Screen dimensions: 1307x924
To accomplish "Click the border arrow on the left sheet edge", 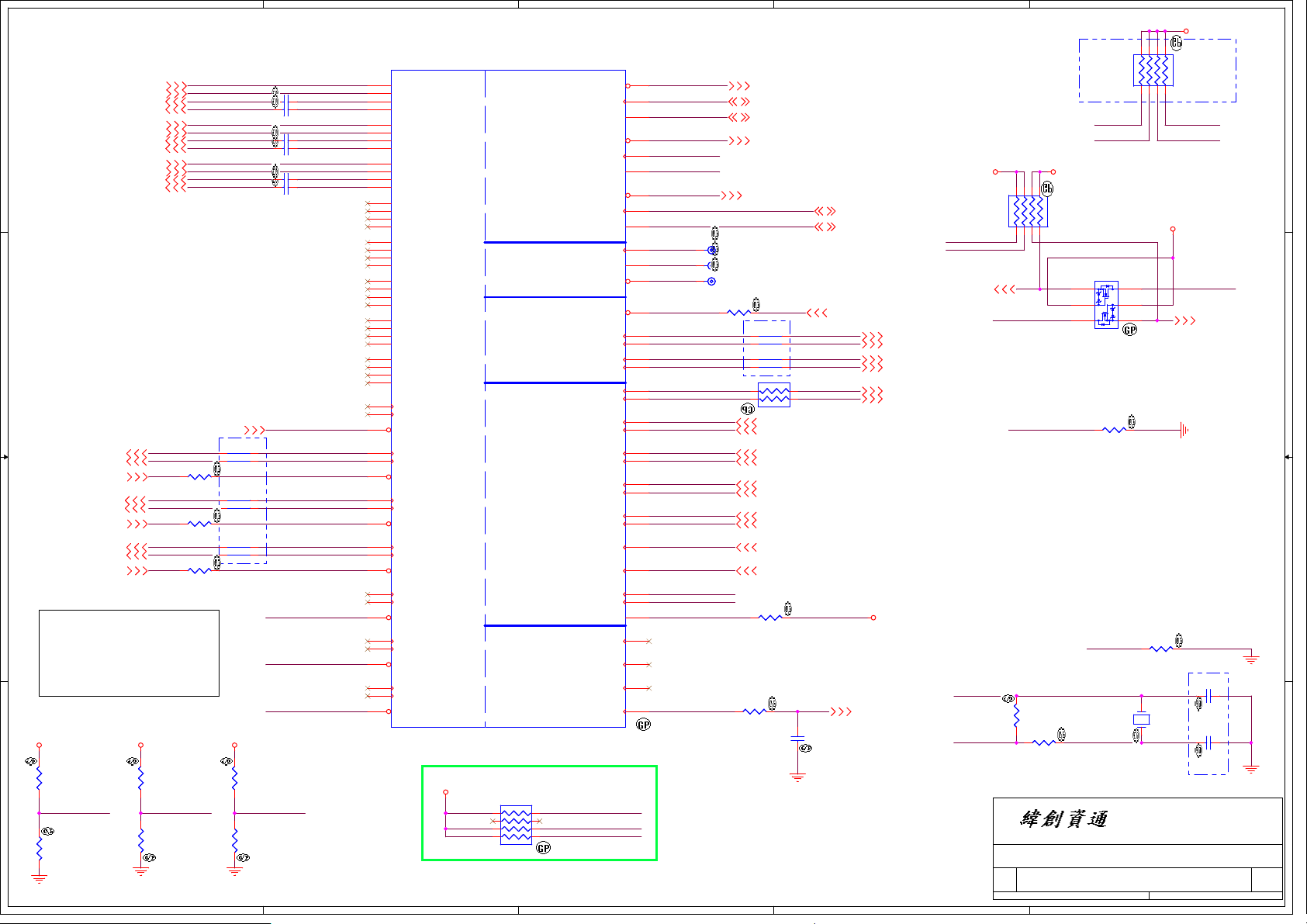I will [x=5, y=457].
